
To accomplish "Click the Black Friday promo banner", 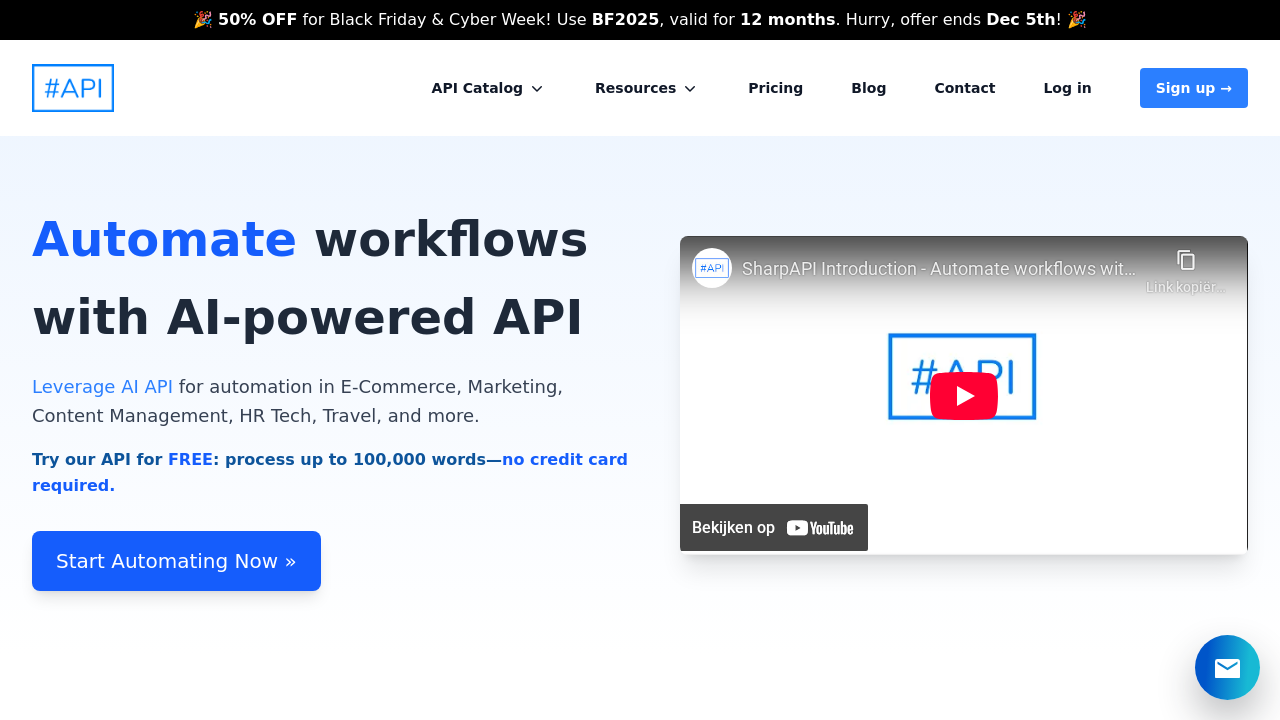I will (x=640, y=20).
